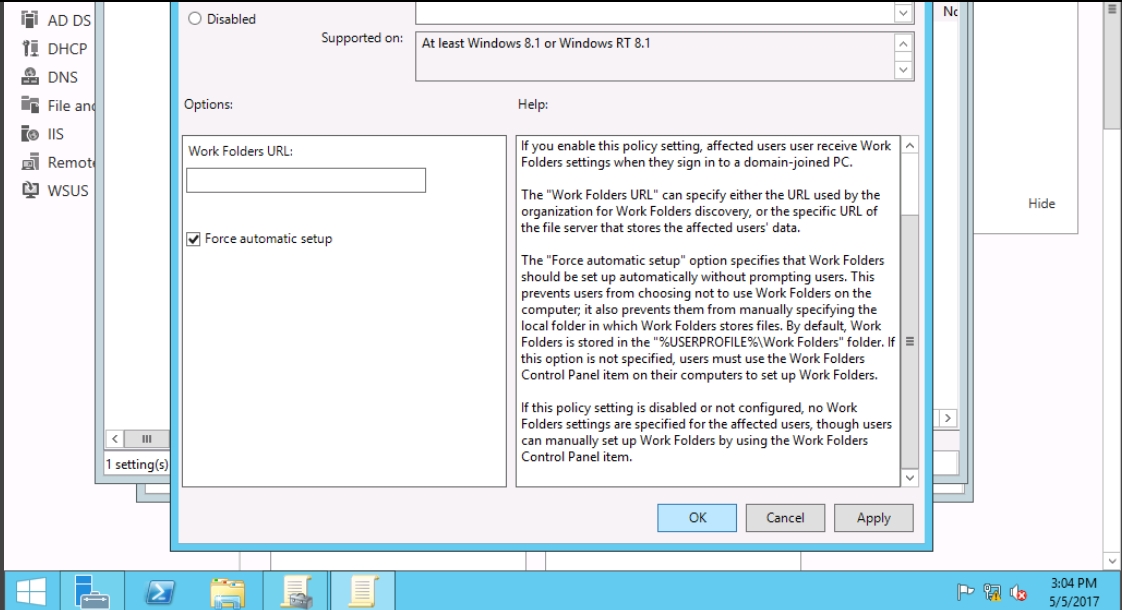Screen dimensions: 1122x610
Task: Select the Disabled radio button
Action: [193, 19]
